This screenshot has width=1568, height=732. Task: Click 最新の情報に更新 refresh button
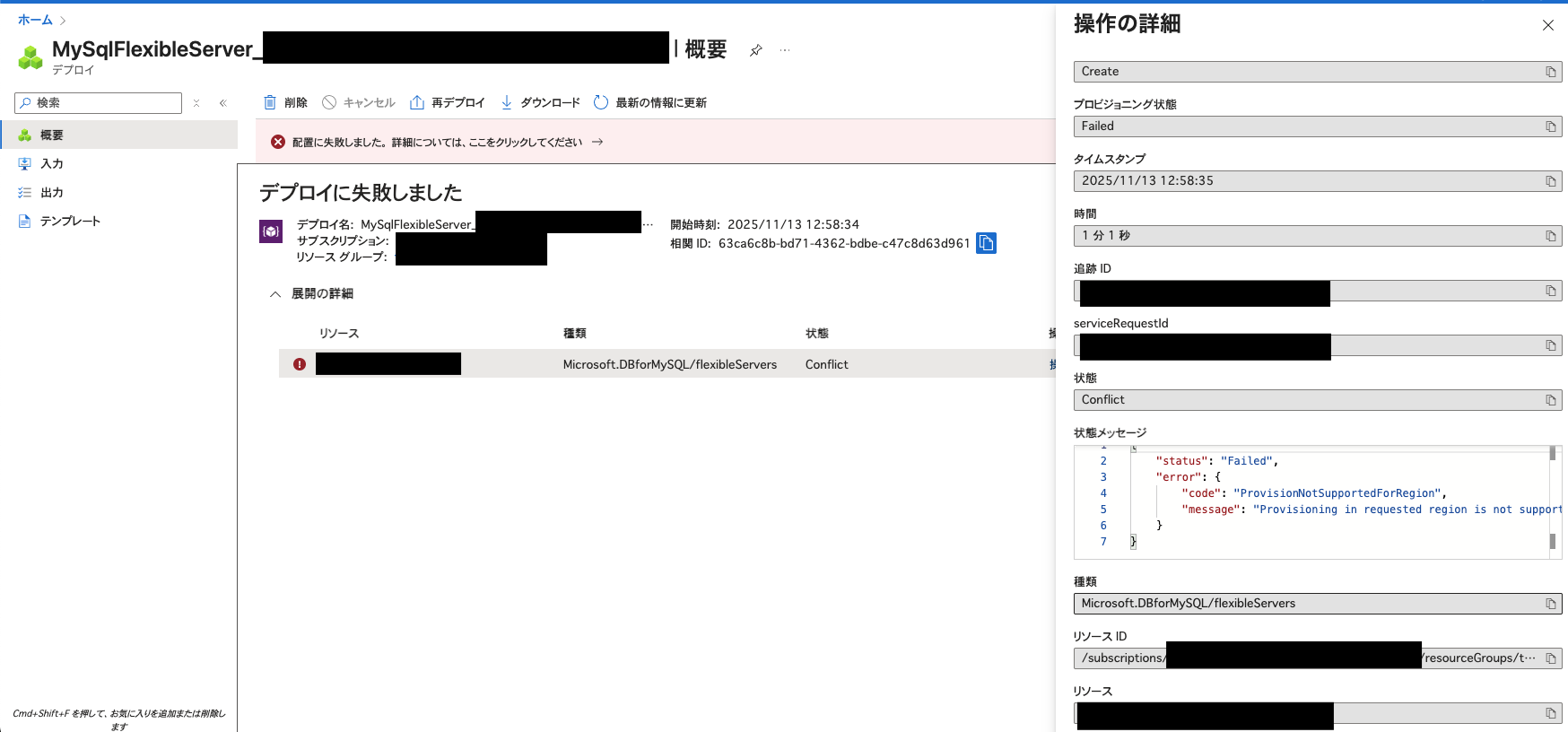point(650,102)
